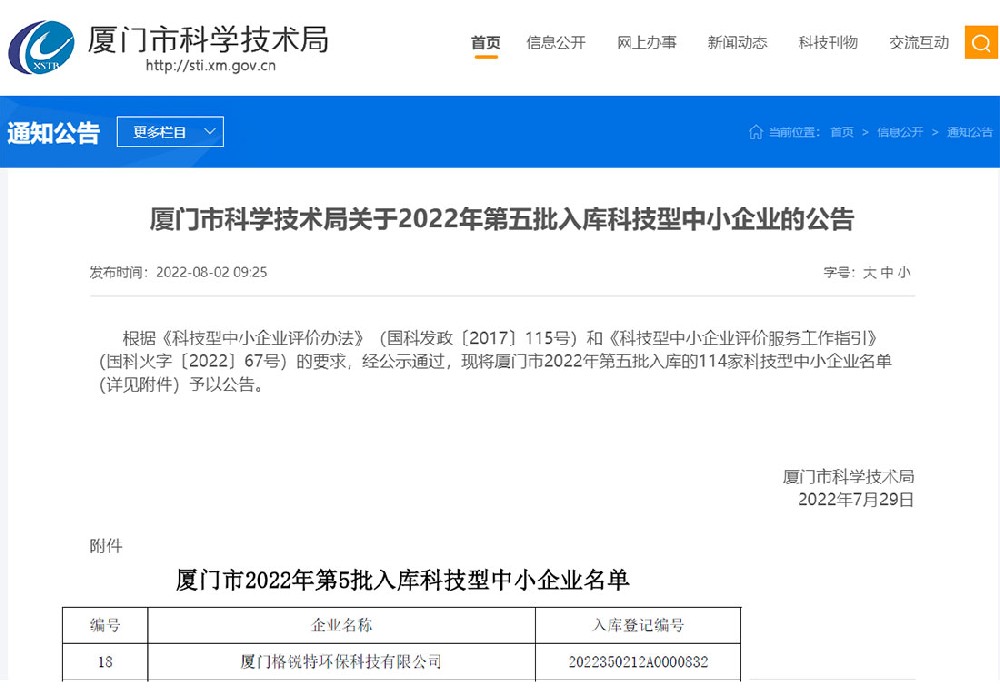Image resolution: width=1000 pixels, height=690 pixels.
Task: Set font size to 小
Action: 904,272
